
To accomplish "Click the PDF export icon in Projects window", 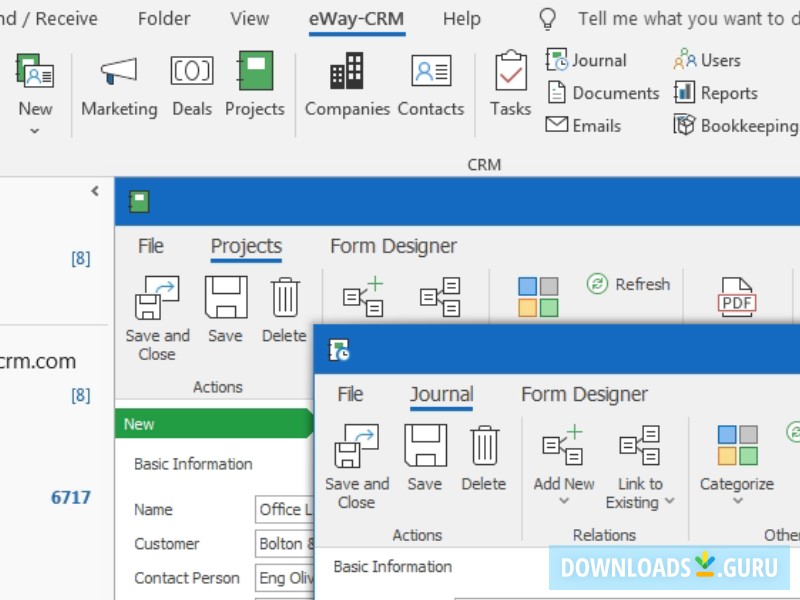I will [x=736, y=297].
